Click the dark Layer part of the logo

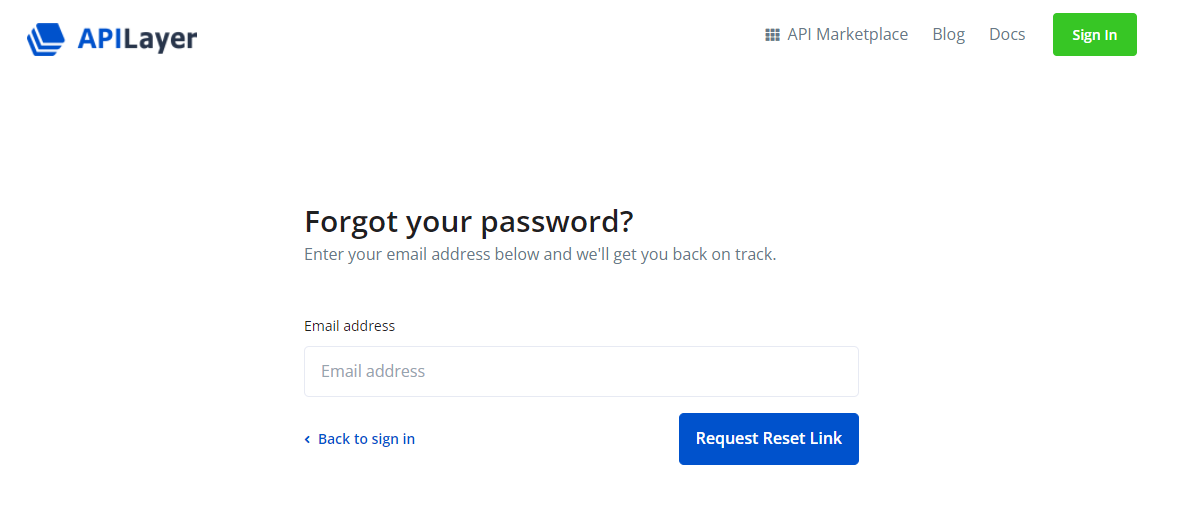click(160, 39)
